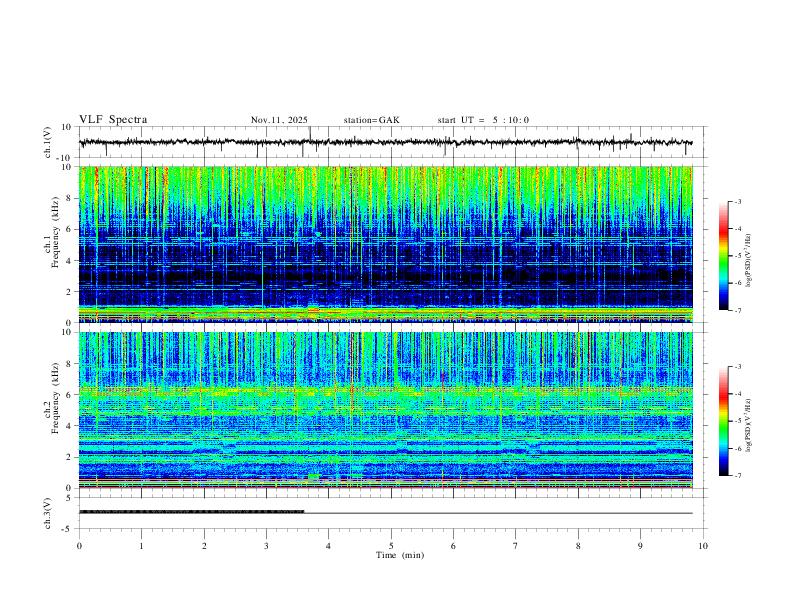Click the "6" tick label on Time axis

[x=453, y=546]
